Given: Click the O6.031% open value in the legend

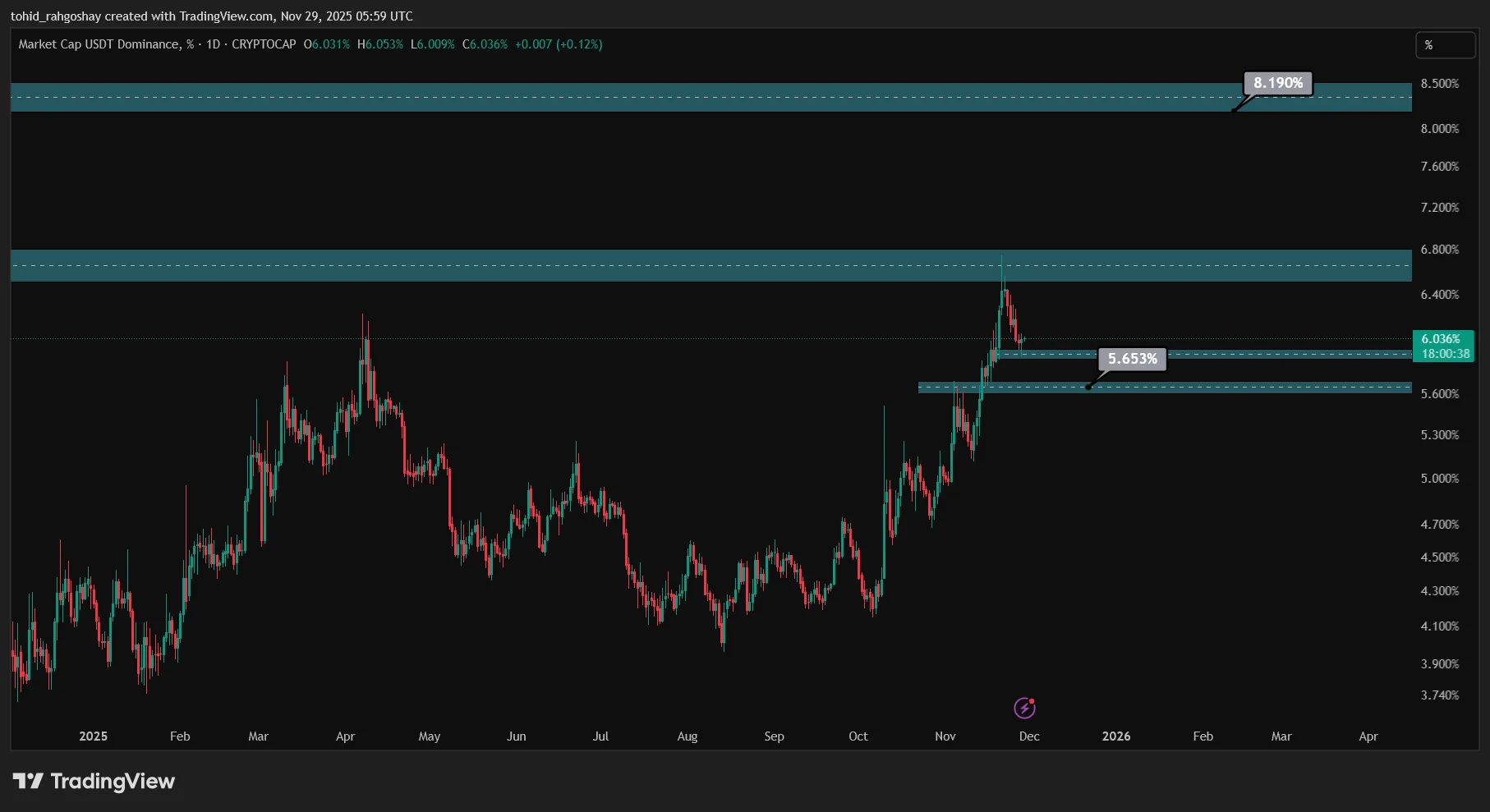Looking at the screenshot, I should pyautogui.click(x=327, y=45).
